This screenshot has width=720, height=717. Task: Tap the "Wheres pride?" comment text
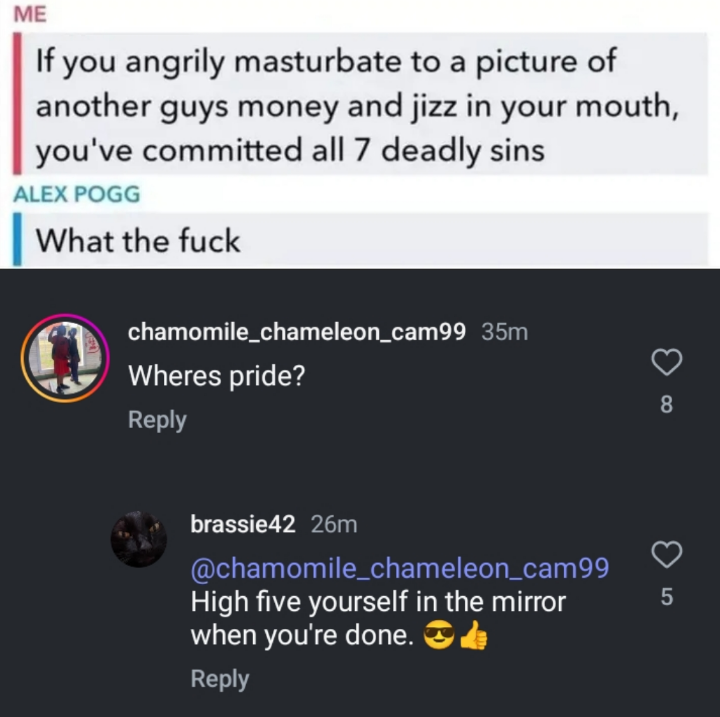217,376
